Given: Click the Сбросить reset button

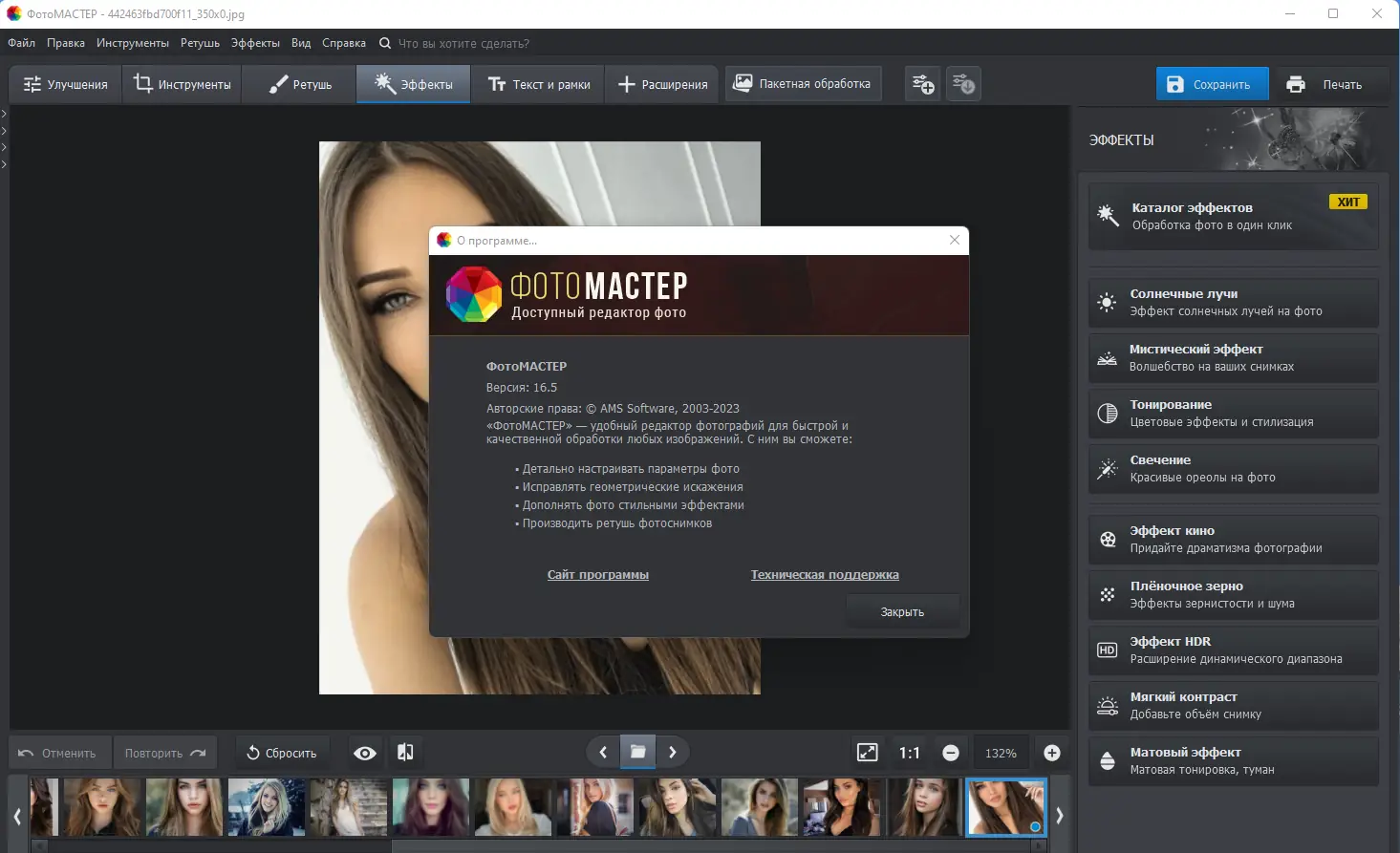Looking at the screenshot, I should coord(282,753).
